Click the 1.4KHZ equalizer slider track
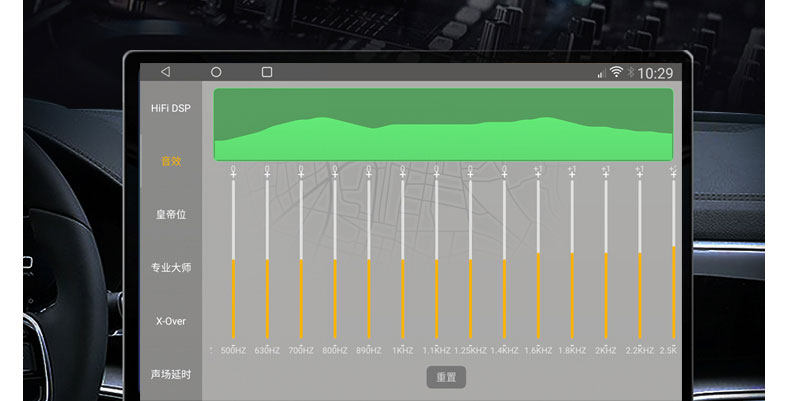Viewport: 790px width, 401px height. (504, 259)
